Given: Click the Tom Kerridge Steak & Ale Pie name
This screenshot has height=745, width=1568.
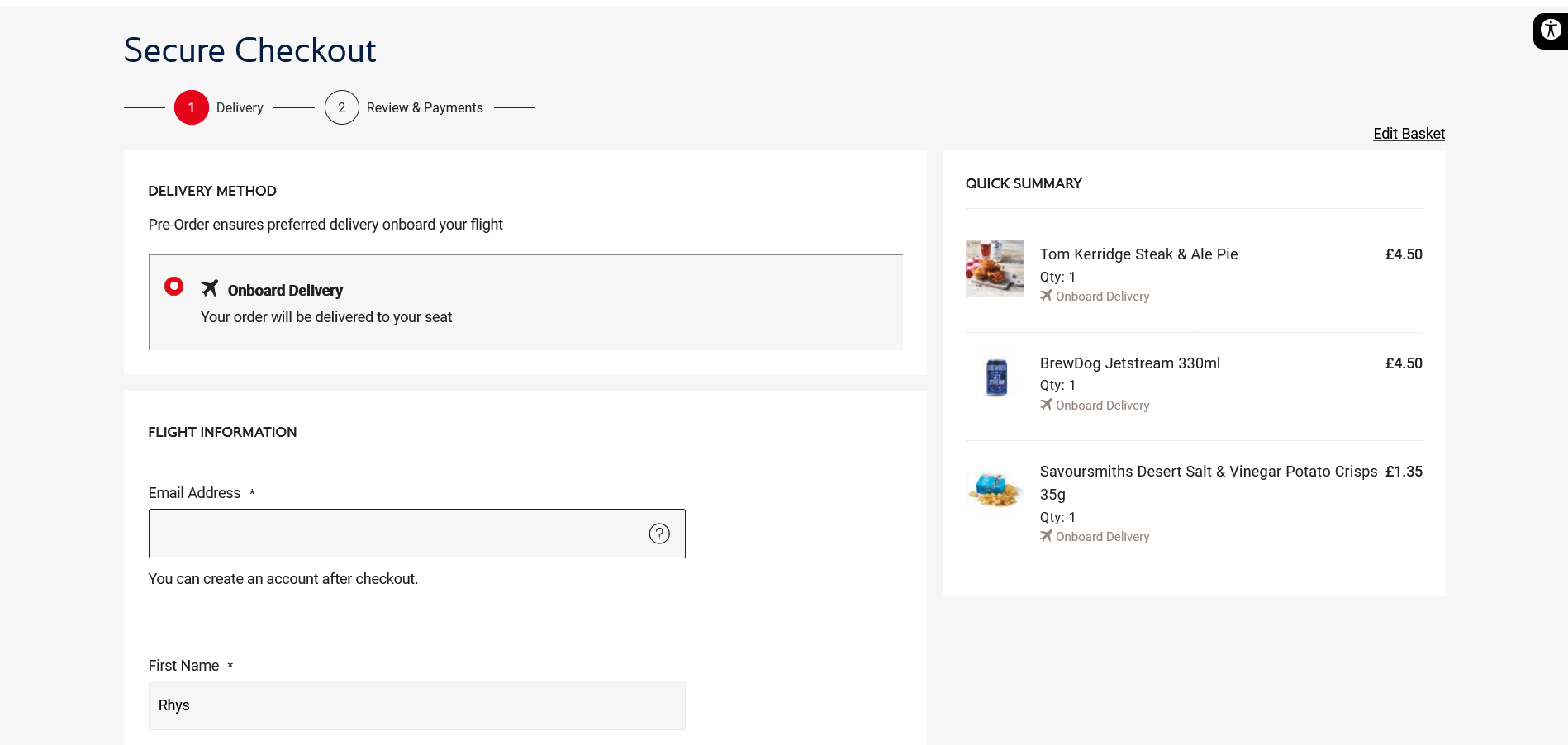Looking at the screenshot, I should tap(1138, 254).
